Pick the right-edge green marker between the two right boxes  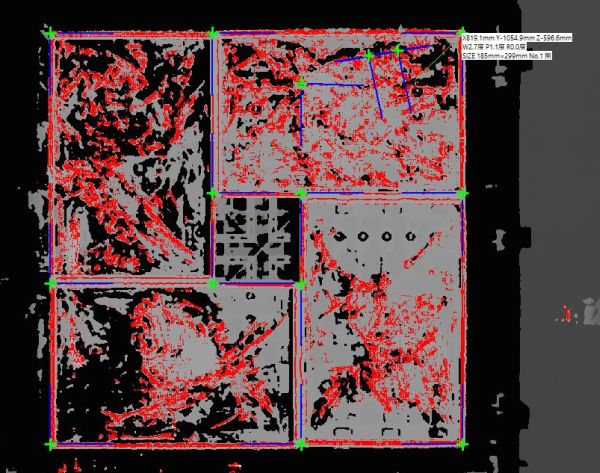pyautogui.click(x=462, y=192)
